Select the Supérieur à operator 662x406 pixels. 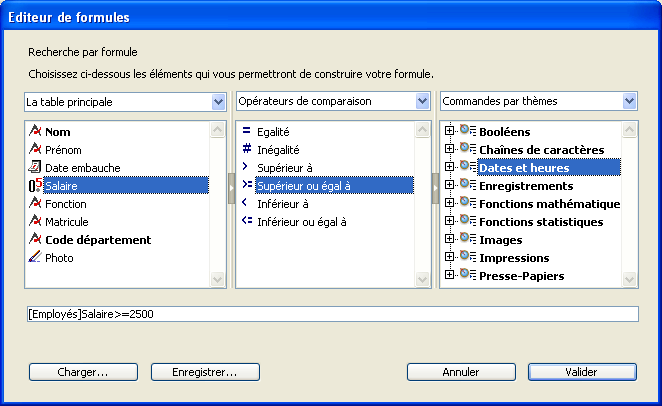pyautogui.click(x=284, y=168)
